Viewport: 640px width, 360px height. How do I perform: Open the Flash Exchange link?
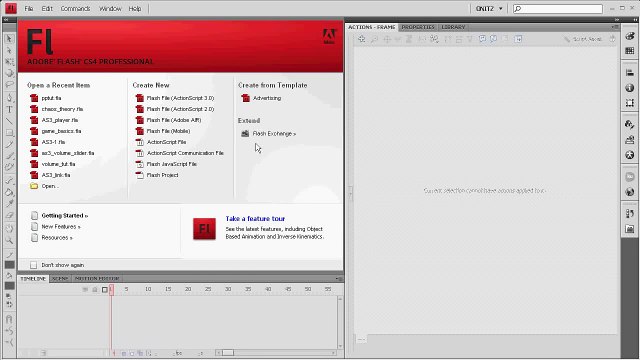(274, 133)
